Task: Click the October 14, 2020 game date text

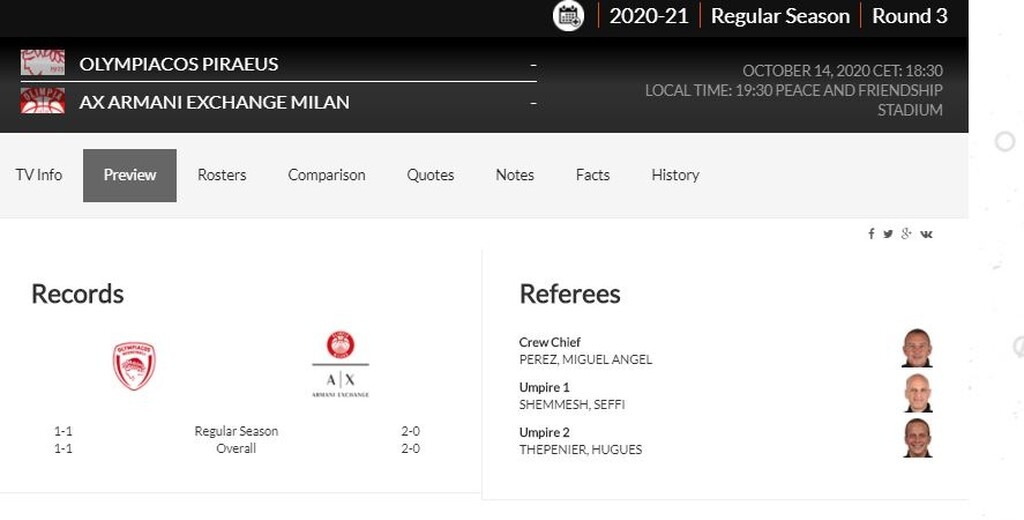Action: coord(842,71)
